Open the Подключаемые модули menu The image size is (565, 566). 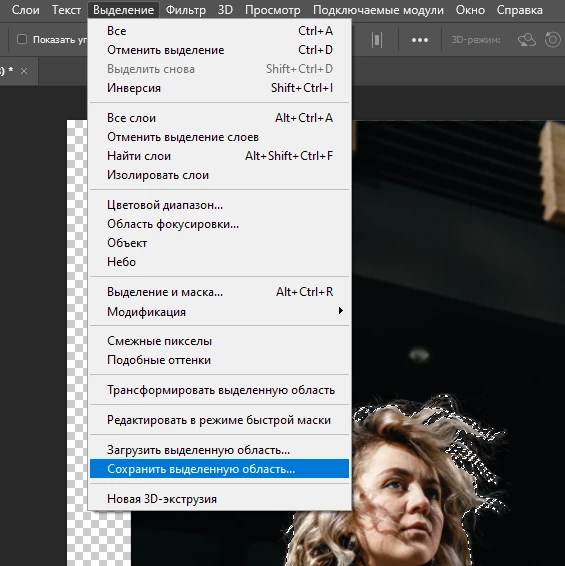pyautogui.click(x=378, y=10)
